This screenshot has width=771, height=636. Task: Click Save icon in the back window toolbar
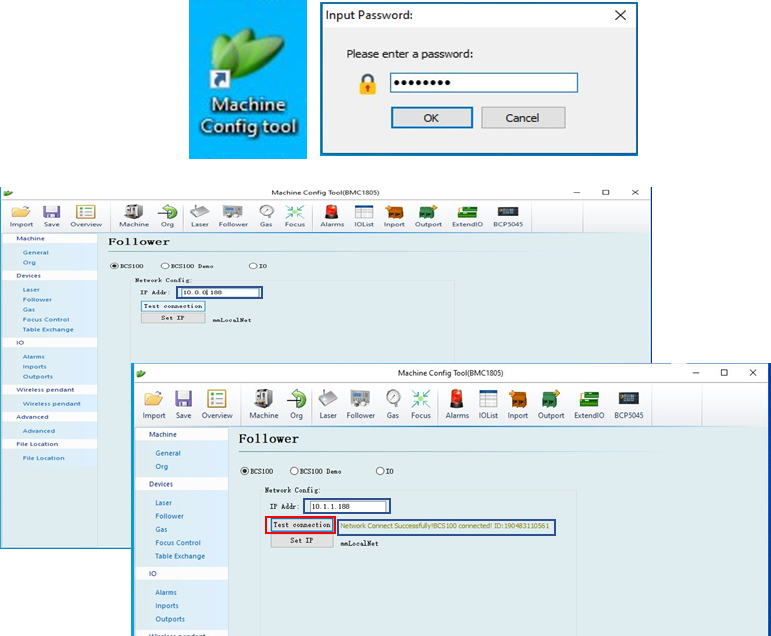tap(51, 216)
